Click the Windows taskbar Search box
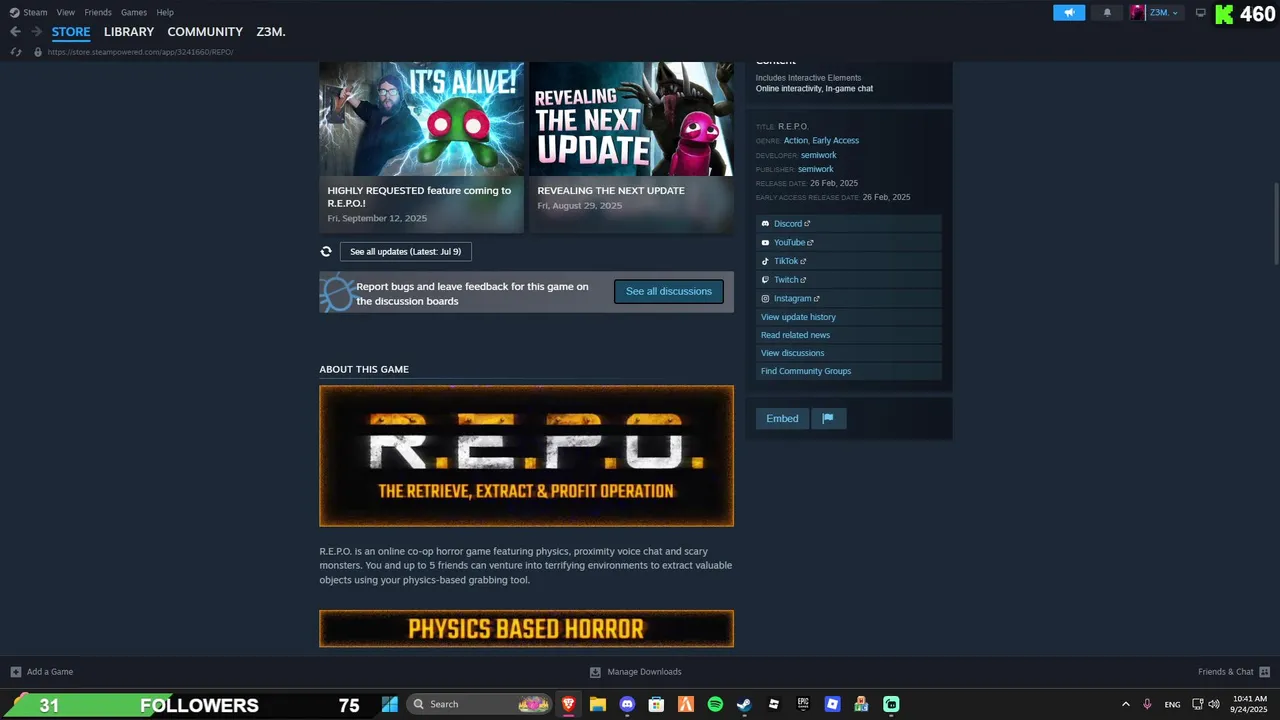This screenshot has width=1280, height=720. tap(480, 704)
